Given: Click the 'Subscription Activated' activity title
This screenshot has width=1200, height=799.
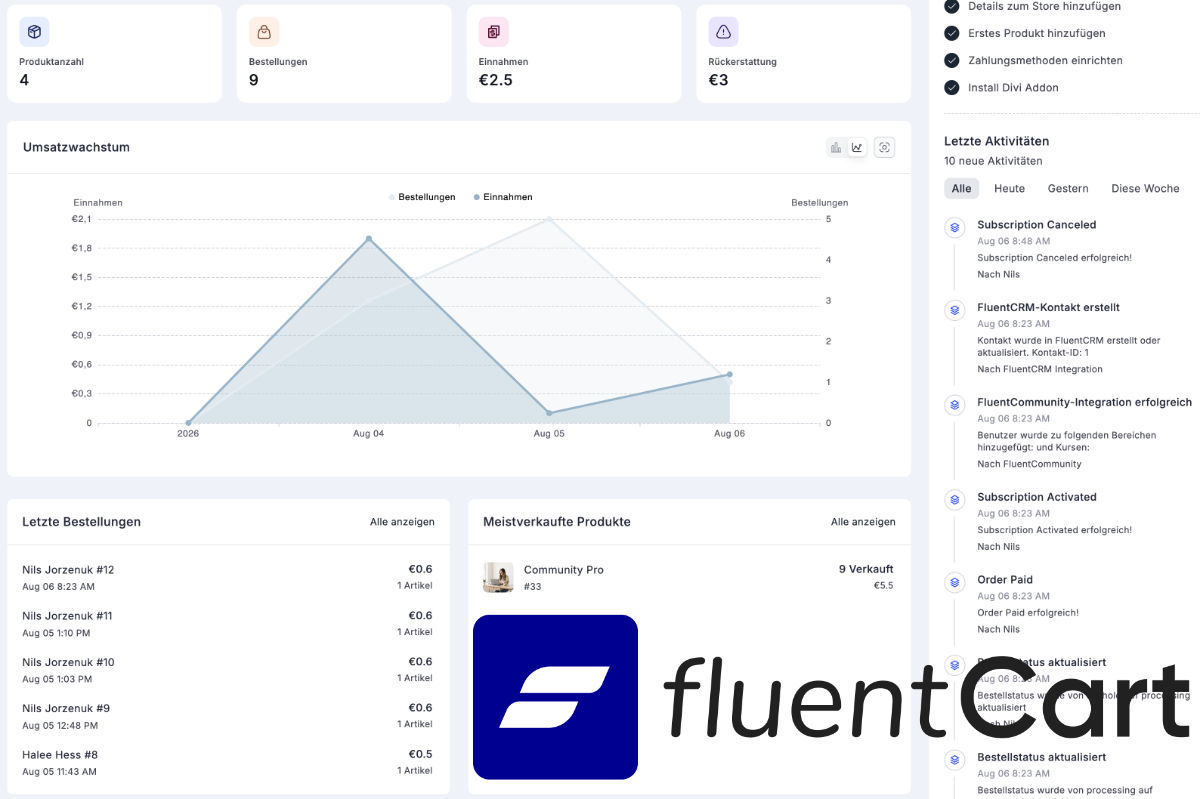Looking at the screenshot, I should click(x=1037, y=497).
